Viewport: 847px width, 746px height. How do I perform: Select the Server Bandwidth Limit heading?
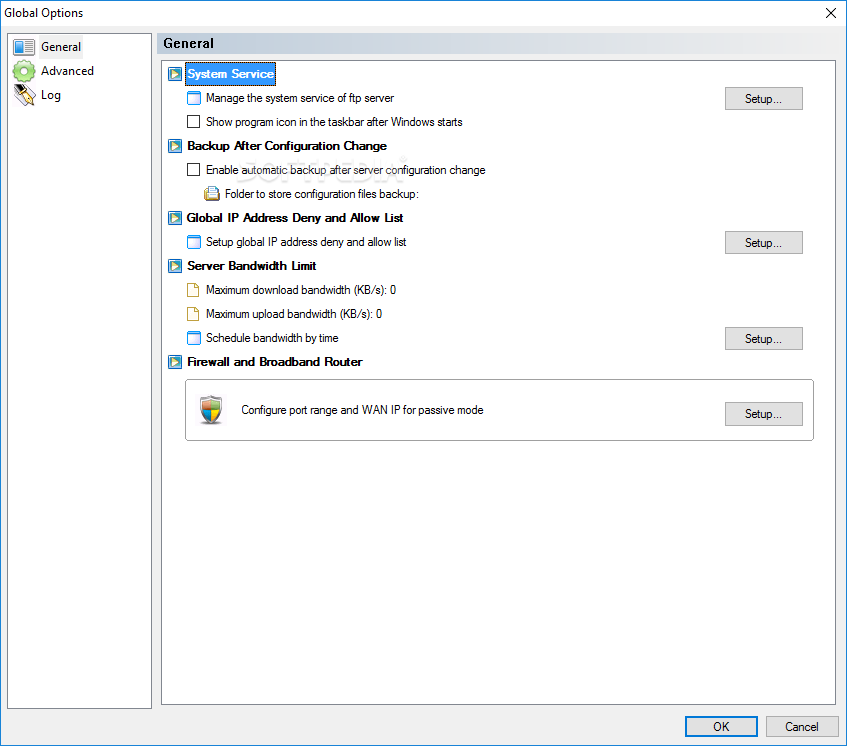pyautogui.click(x=252, y=266)
